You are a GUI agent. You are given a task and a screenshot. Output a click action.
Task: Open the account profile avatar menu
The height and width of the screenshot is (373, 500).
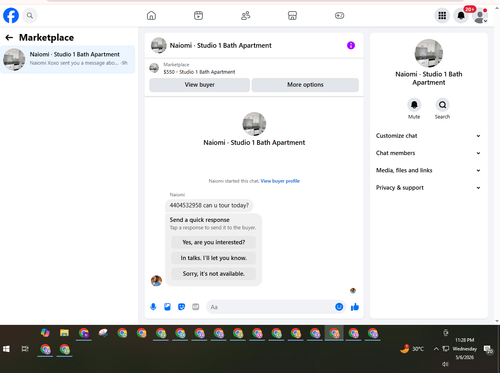[480, 16]
